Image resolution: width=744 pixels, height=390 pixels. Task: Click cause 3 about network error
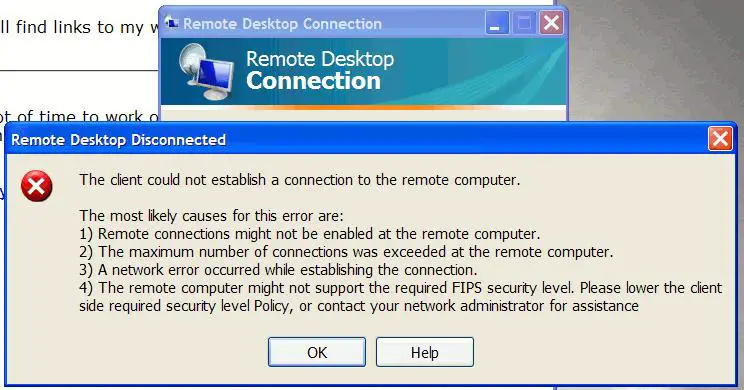point(278,270)
